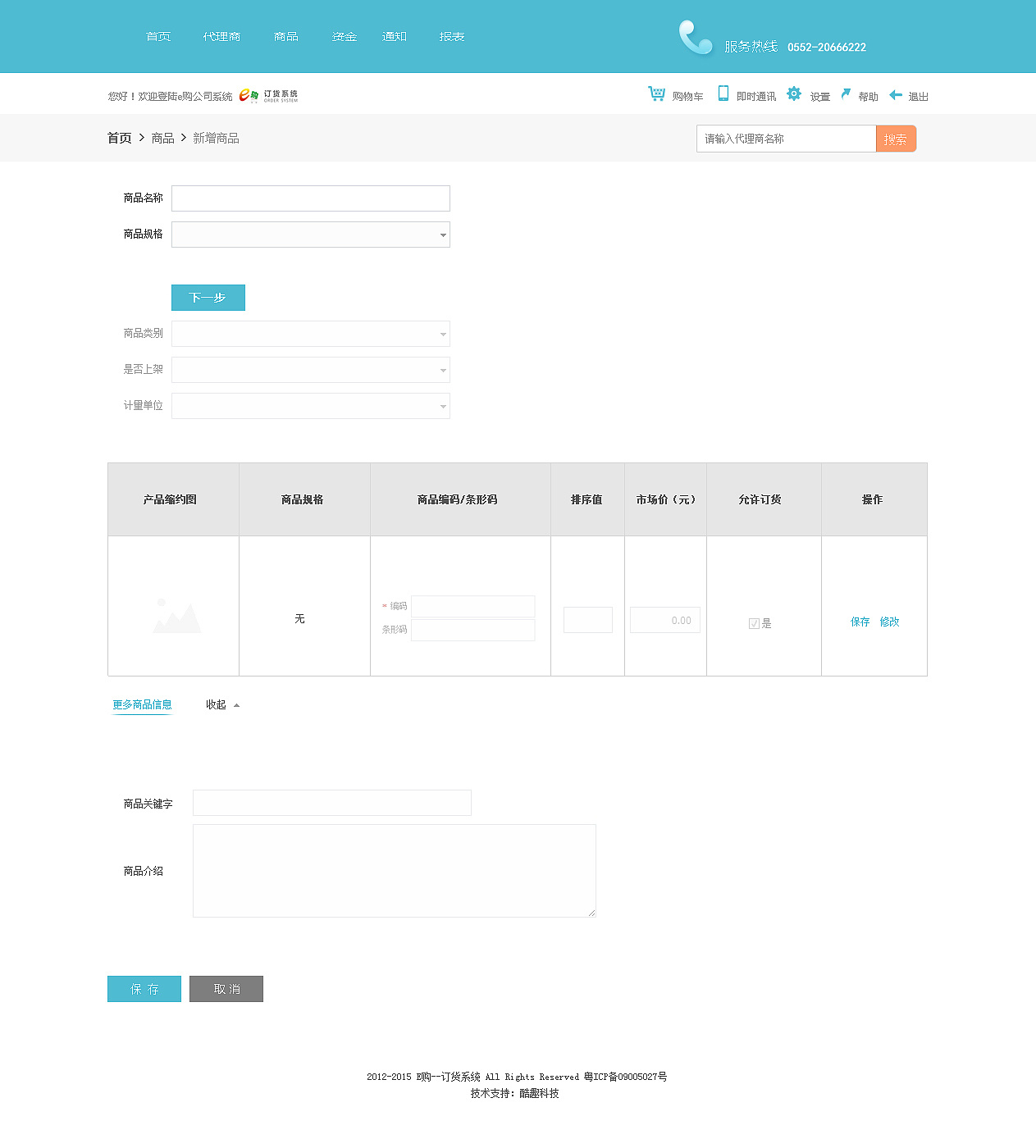Click the 操作 column header

point(874,499)
